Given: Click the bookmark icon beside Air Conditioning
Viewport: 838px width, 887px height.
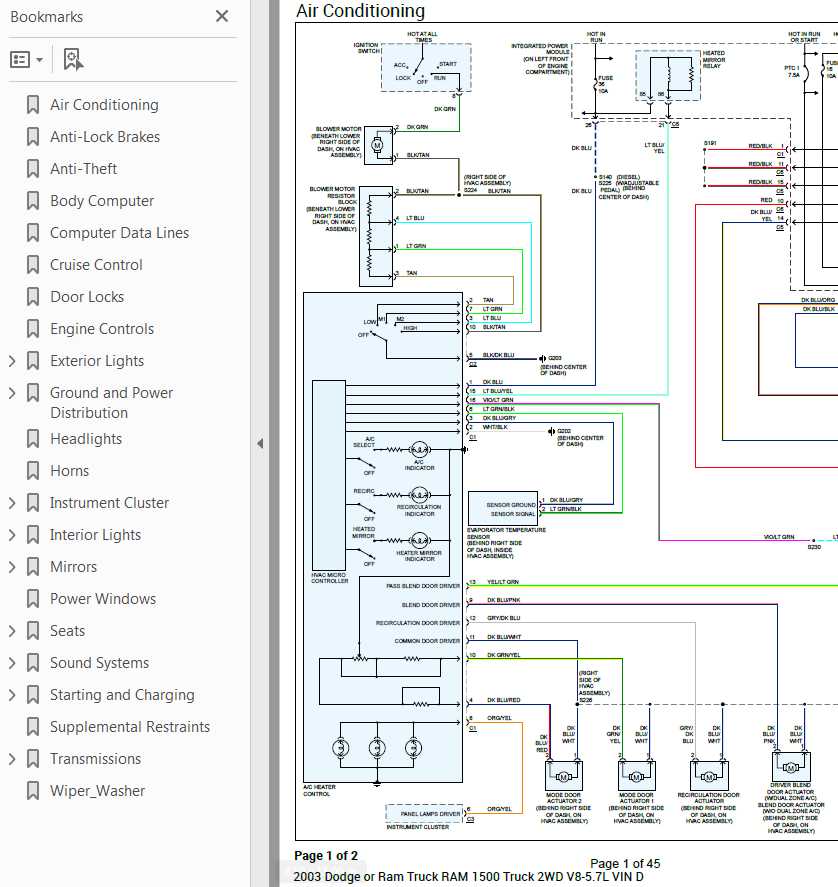Looking at the screenshot, I should point(33,105).
